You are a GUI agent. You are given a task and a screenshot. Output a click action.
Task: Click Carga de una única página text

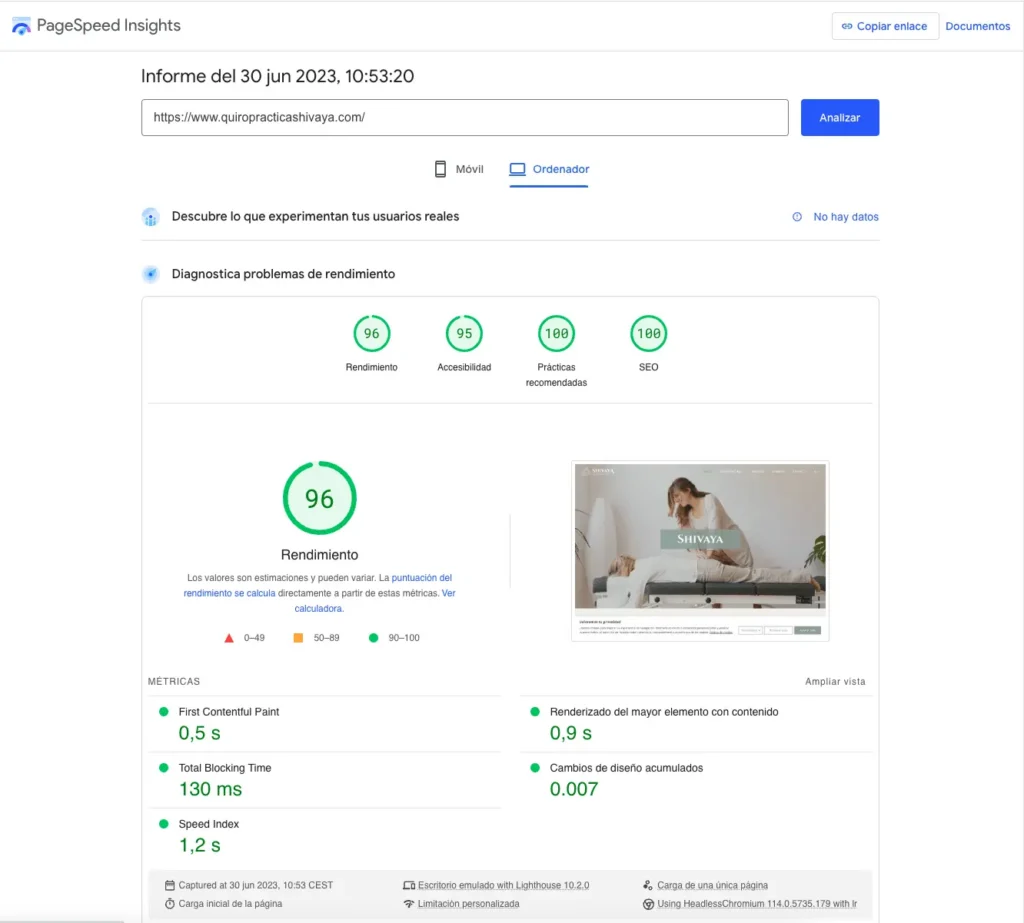point(712,886)
